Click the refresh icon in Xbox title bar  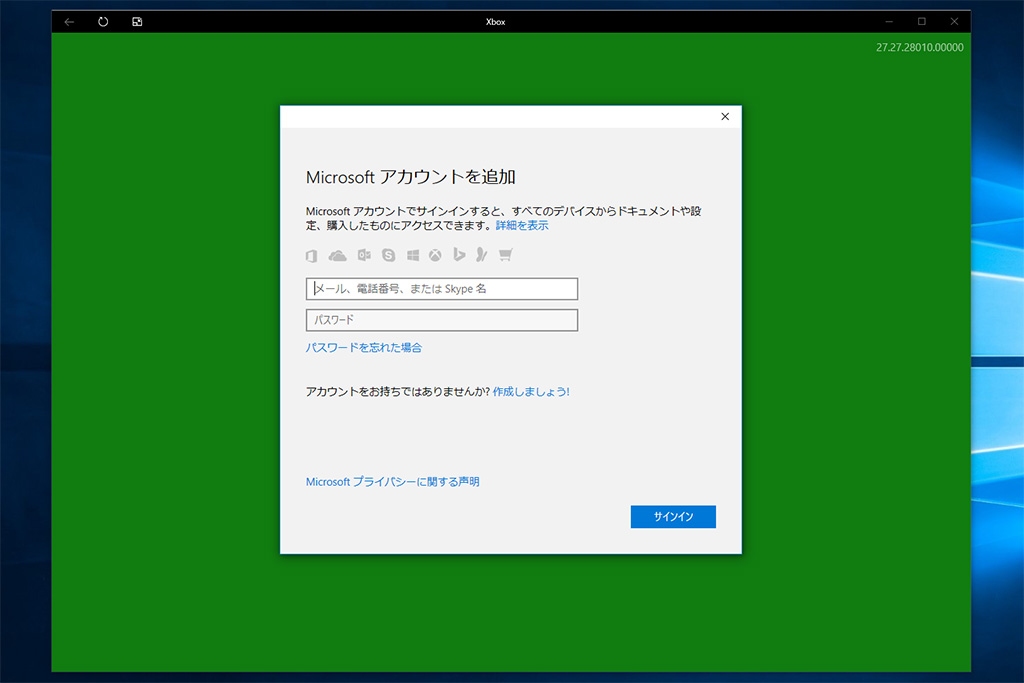pyautogui.click(x=103, y=22)
